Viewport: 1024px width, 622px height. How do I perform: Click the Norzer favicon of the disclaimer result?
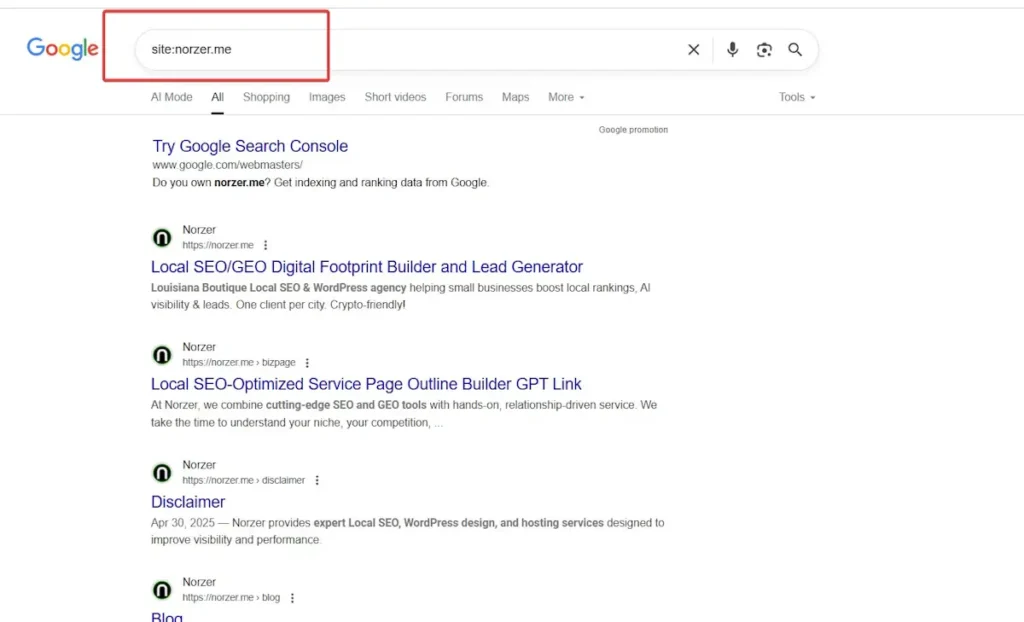162,472
